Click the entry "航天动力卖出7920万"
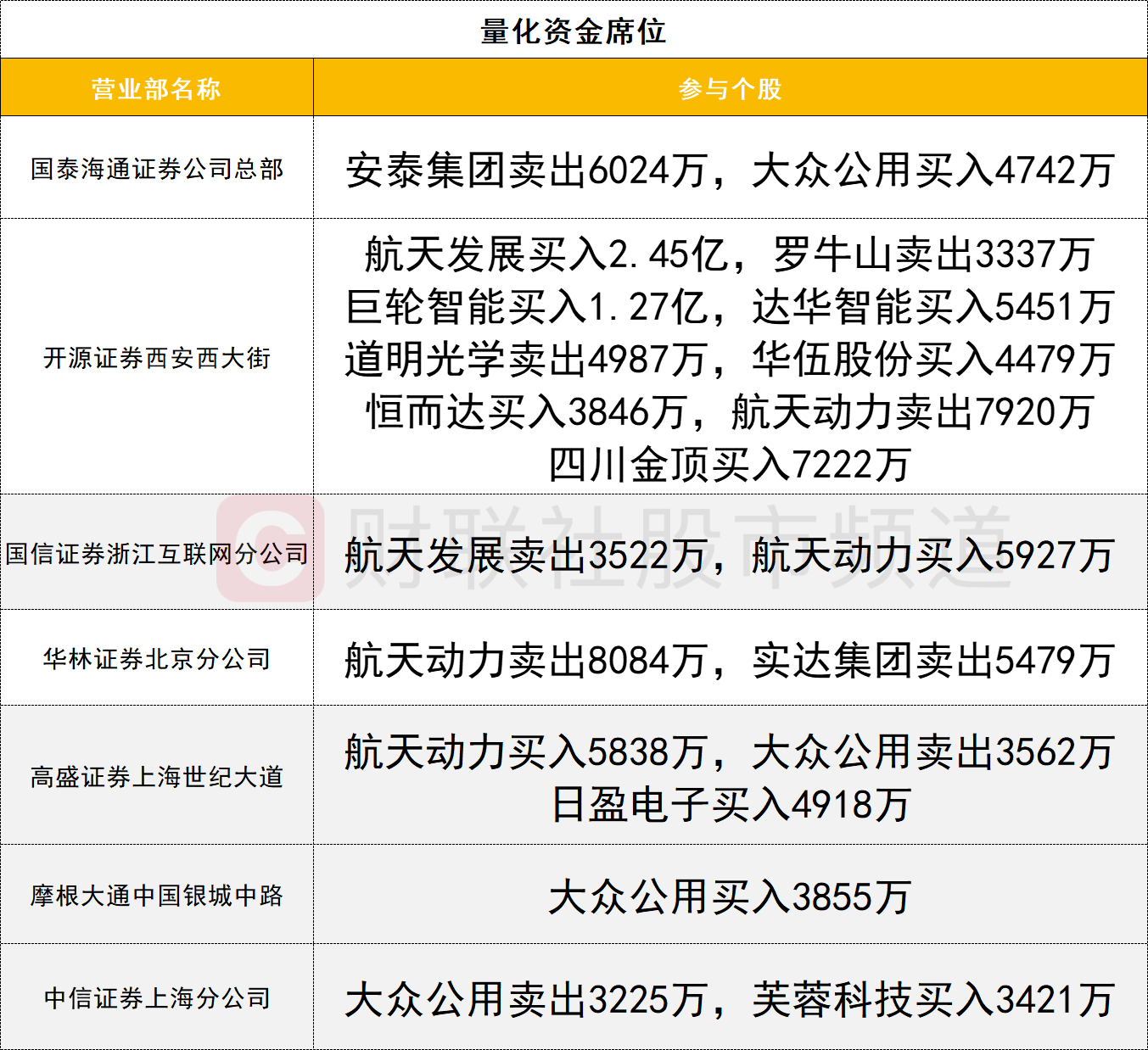Image resolution: width=1148 pixels, height=1050 pixels. point(913,411)
